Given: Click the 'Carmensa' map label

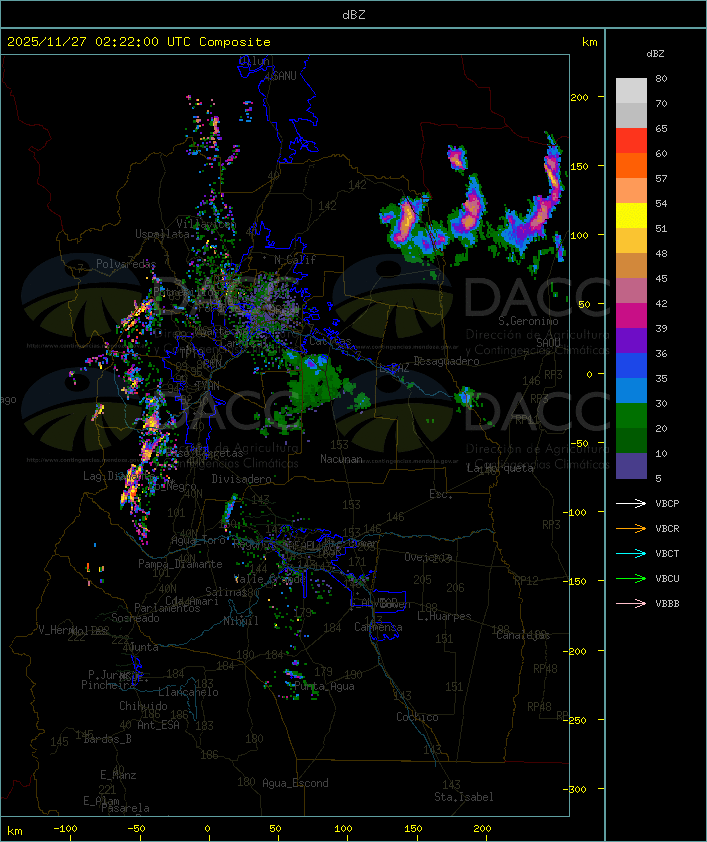Looking at the screenshot, I should (378, 627).
